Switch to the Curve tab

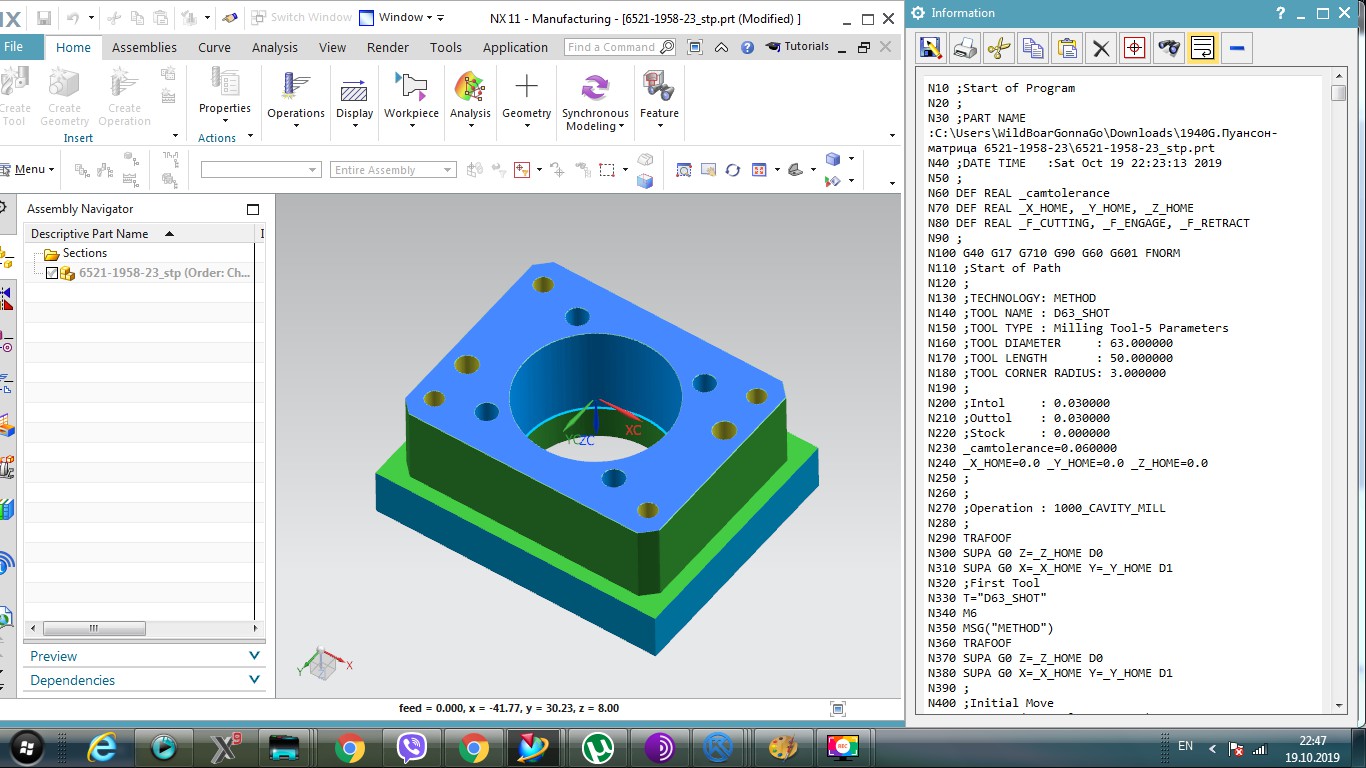pos(214,47)
